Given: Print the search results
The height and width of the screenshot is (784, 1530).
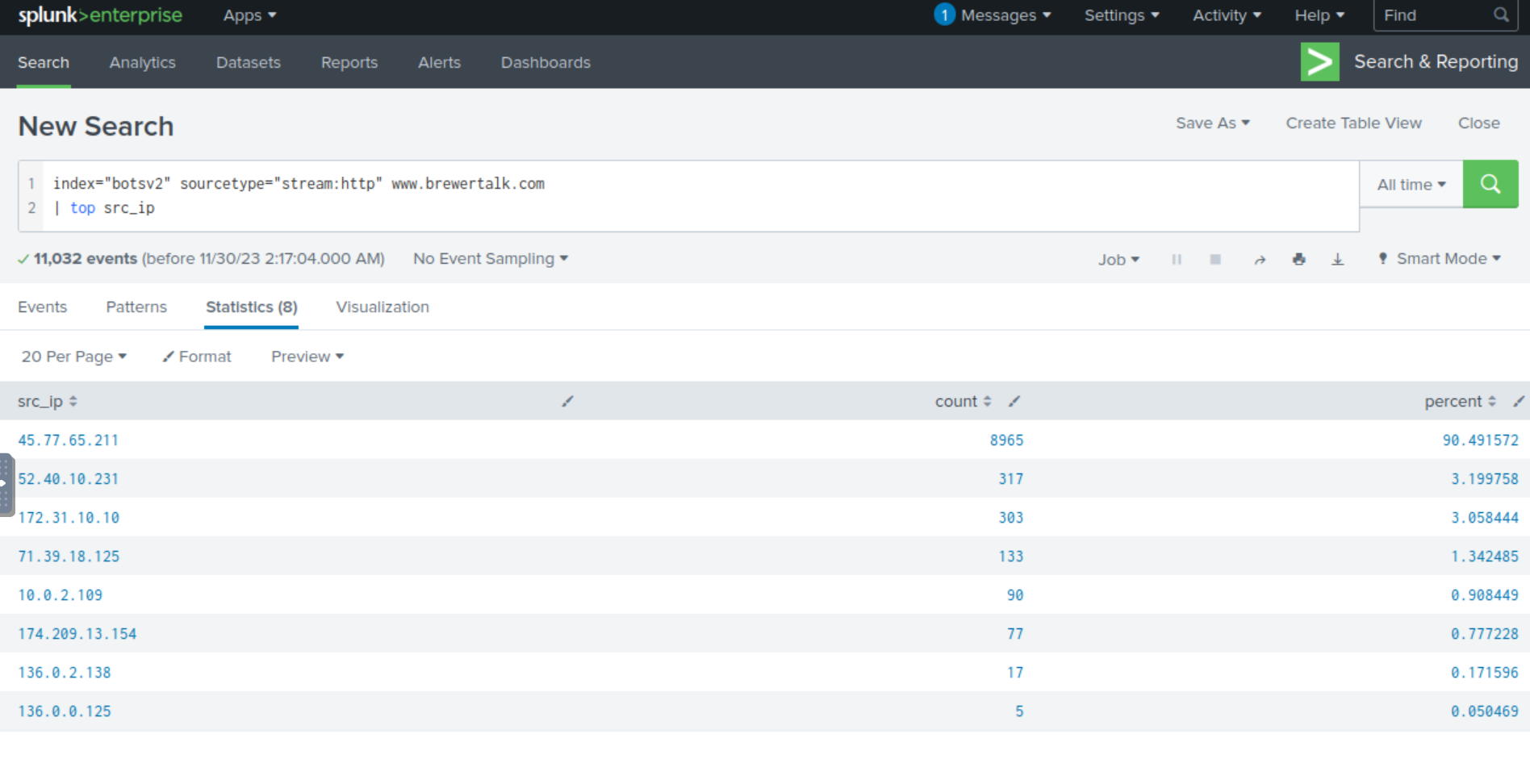Looking at the screenshot, I should 1298,259.
